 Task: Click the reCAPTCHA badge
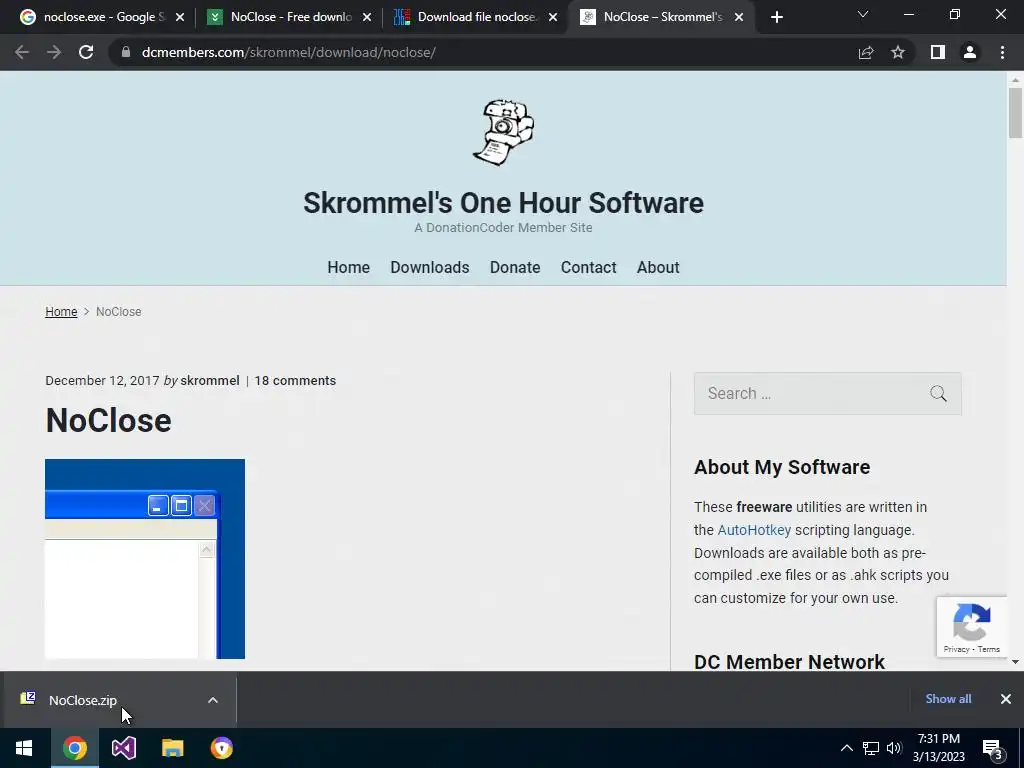point(972,626)
